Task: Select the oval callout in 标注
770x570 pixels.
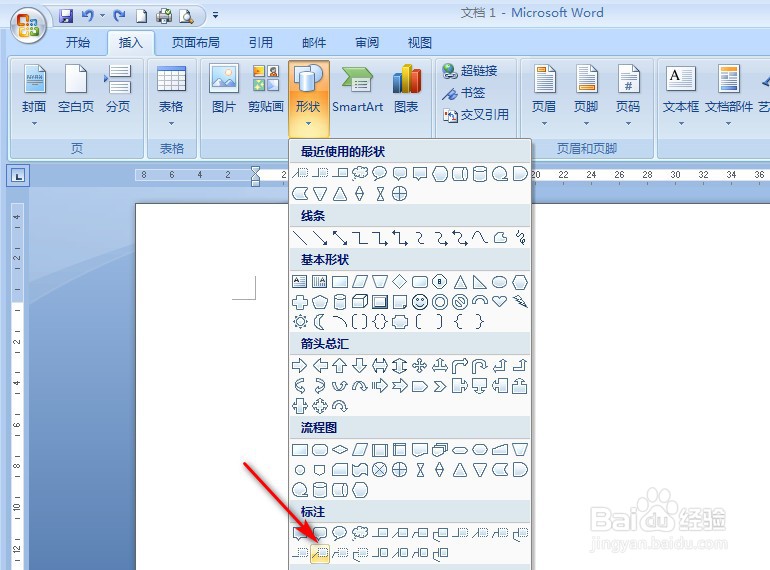Action: pyautogui.click(x=340, y=533)
